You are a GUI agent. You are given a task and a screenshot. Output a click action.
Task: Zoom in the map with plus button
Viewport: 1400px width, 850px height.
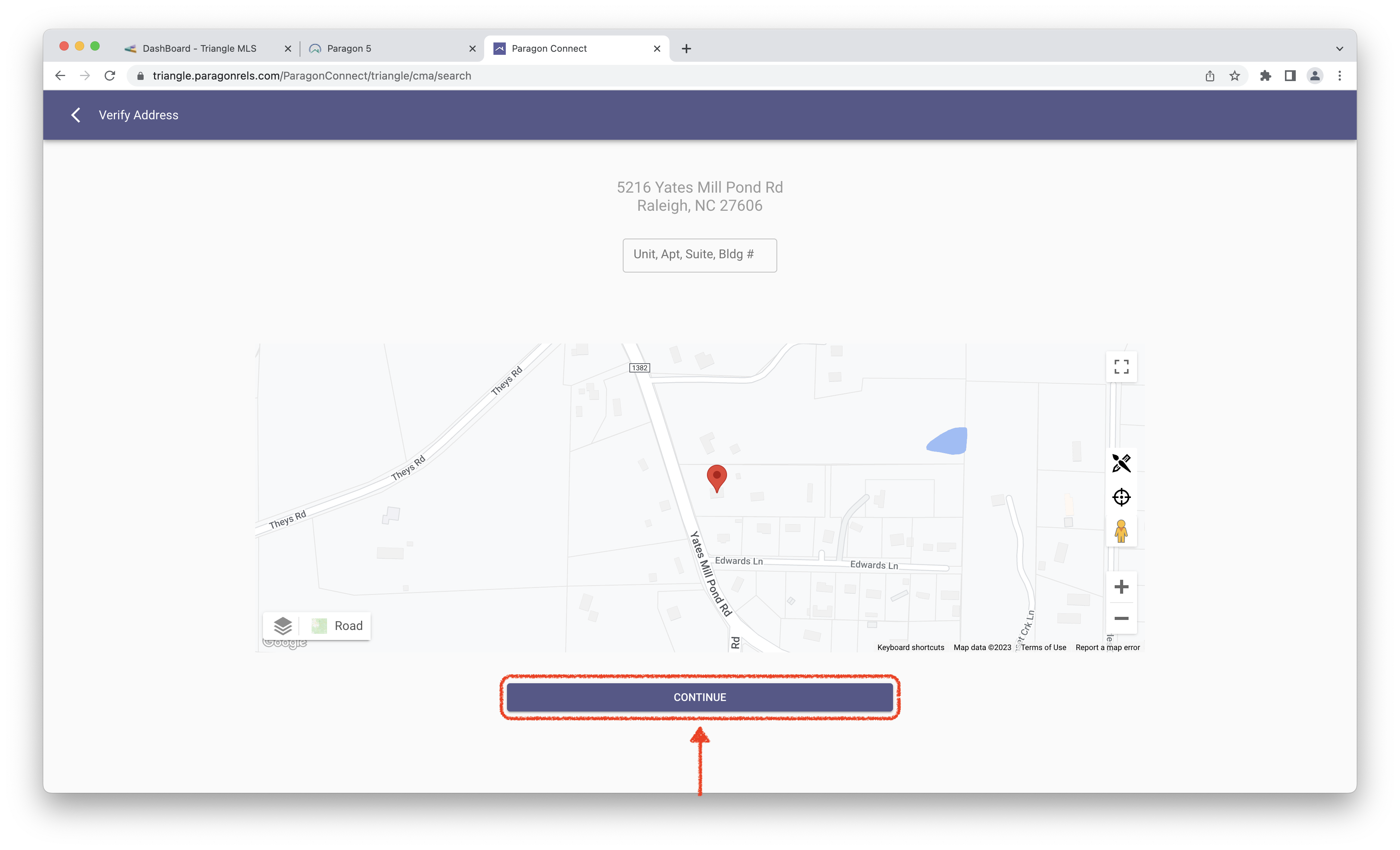(1121, 586)
